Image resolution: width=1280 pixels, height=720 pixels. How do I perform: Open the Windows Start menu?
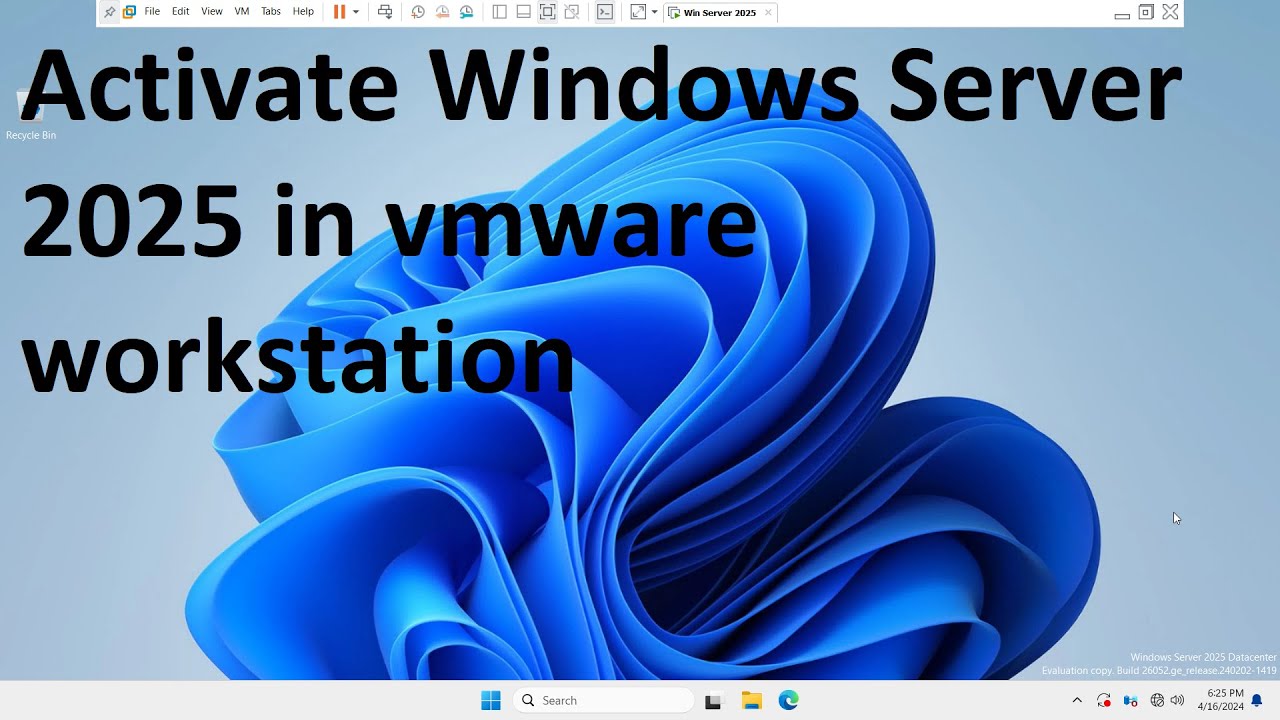click(x=490, y=700)
